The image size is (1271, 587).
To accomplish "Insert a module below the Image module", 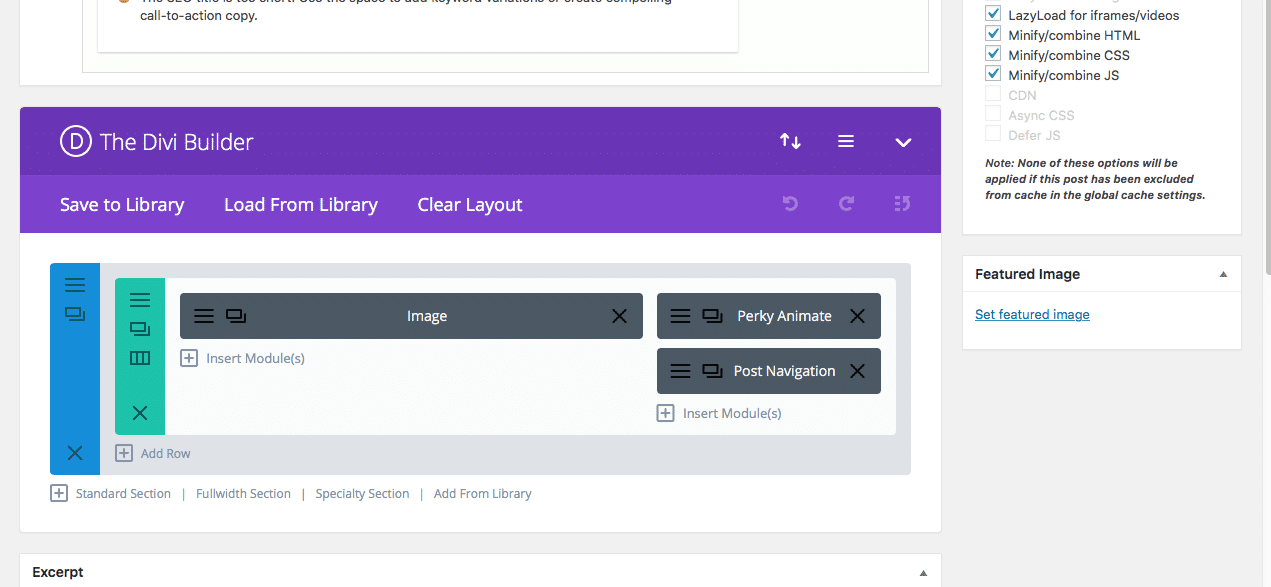I will 243,358.
